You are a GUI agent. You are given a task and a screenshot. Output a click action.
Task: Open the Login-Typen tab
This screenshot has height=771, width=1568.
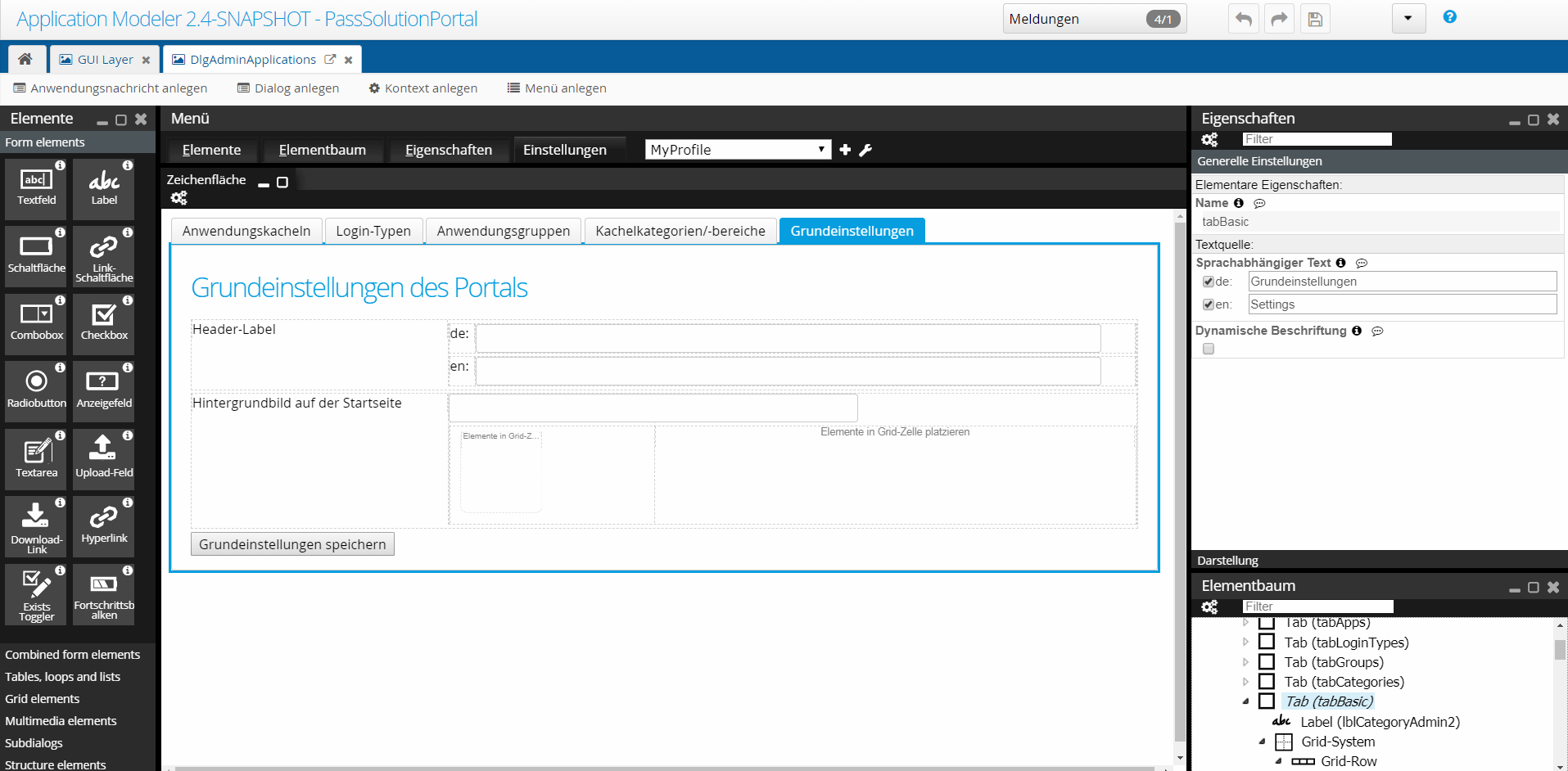(373, 231)
